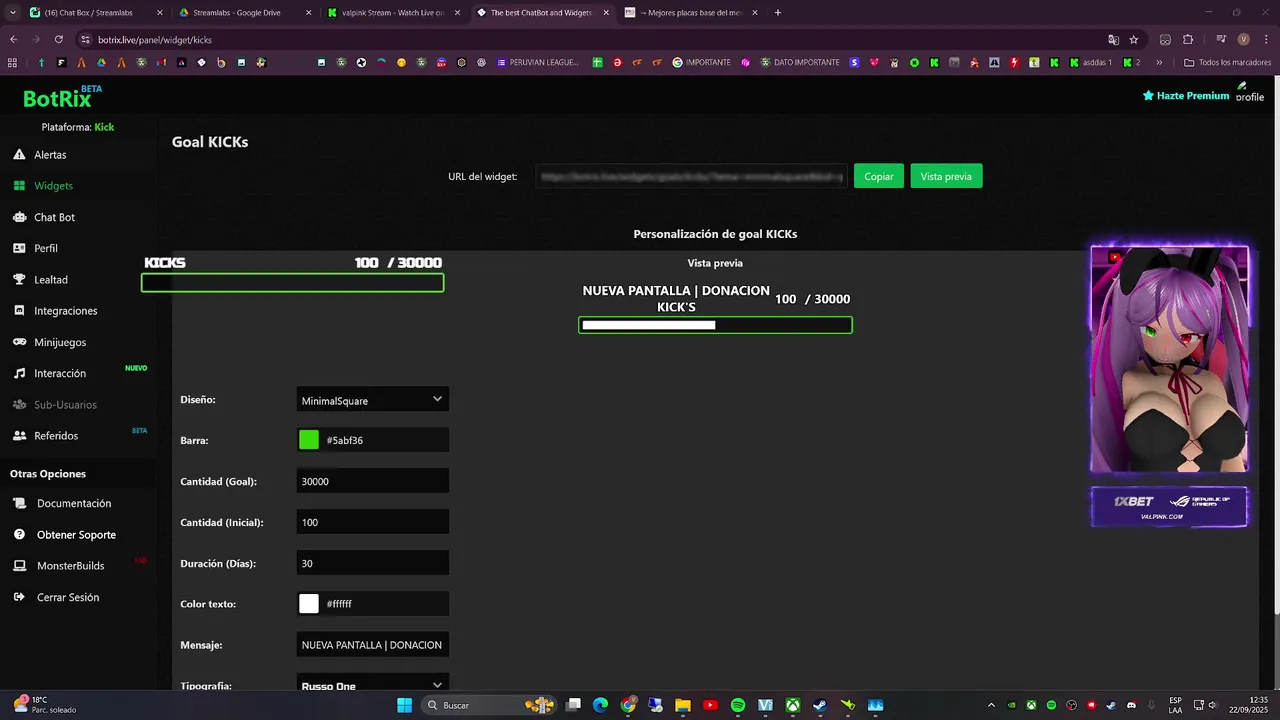Click the preview goal progress bar
The image size is (1280, 720).
click(715, 325)
